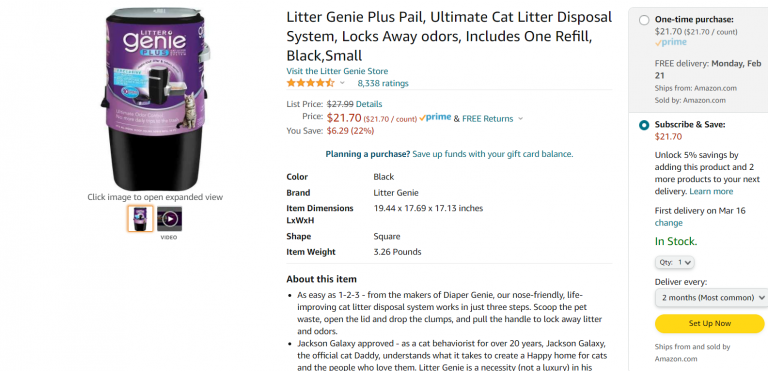Open the Qty quantity dropdown

pyautogui.click(x=674, y=262)
